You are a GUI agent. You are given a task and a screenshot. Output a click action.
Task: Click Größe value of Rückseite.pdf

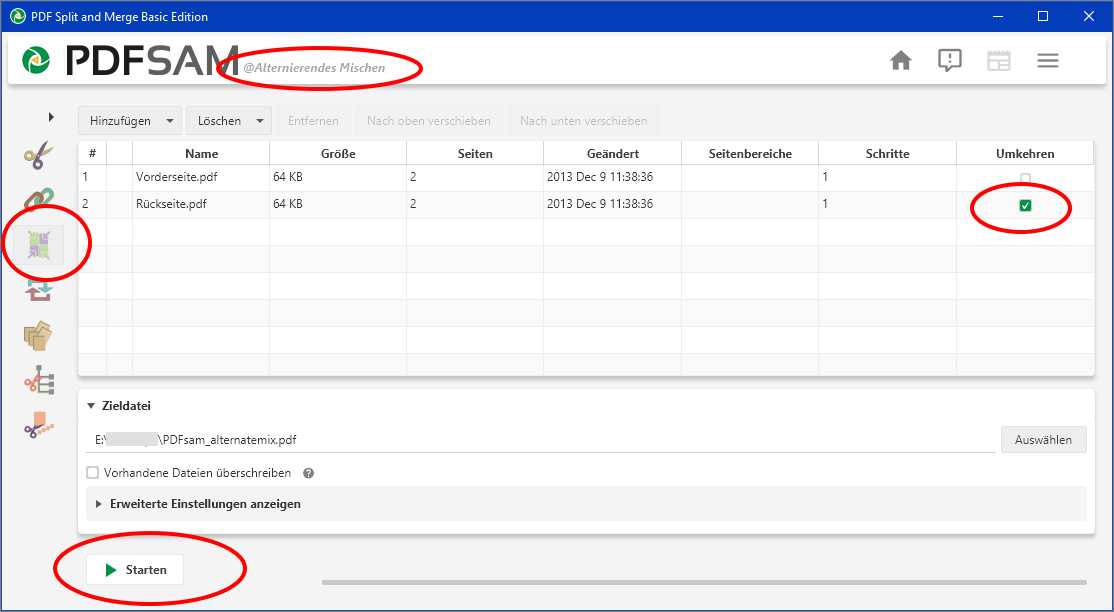pyautogui.click(x=338, y=205)
